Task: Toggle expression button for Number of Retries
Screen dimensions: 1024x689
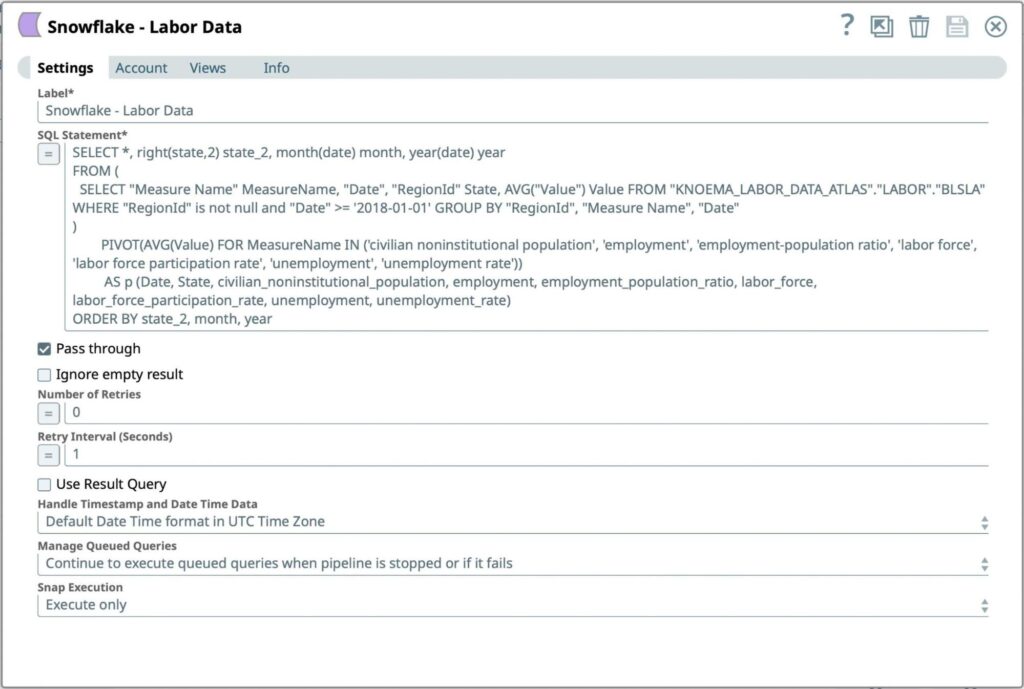Action: click(x=48, y=413)
